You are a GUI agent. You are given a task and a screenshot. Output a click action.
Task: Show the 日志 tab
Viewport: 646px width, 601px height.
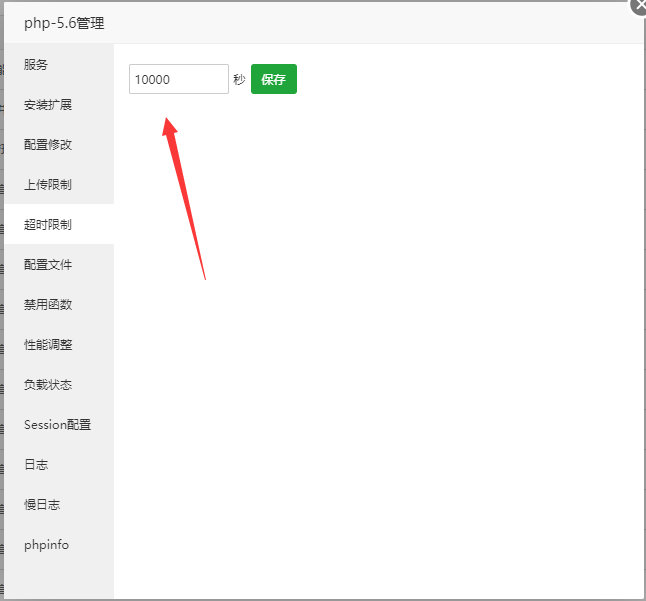tap(59, 464)
